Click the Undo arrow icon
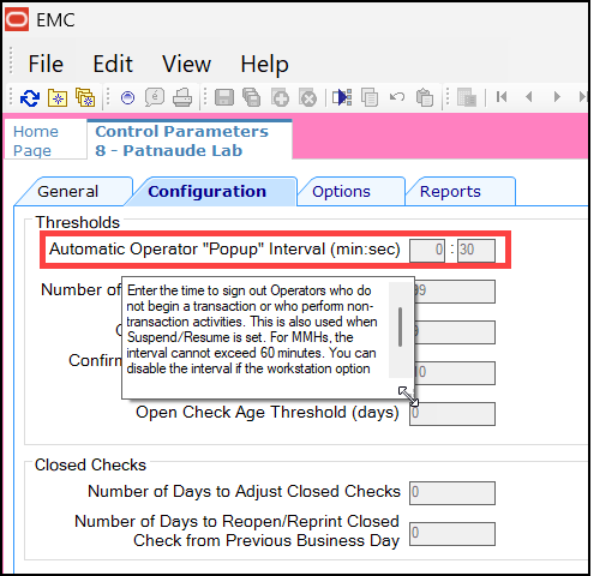 coord(397,97)
